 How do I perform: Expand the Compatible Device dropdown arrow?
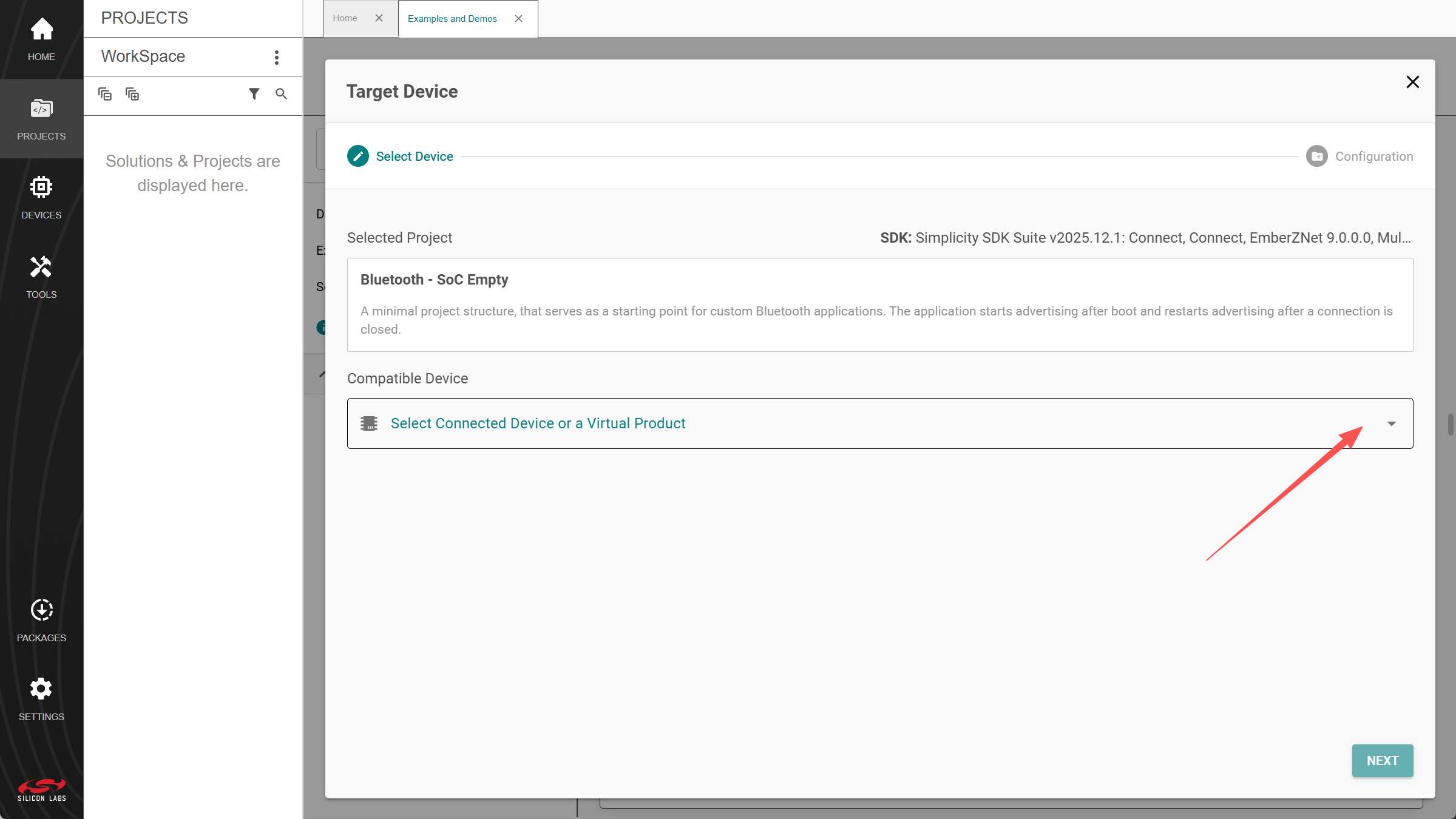coord(1391,423)
